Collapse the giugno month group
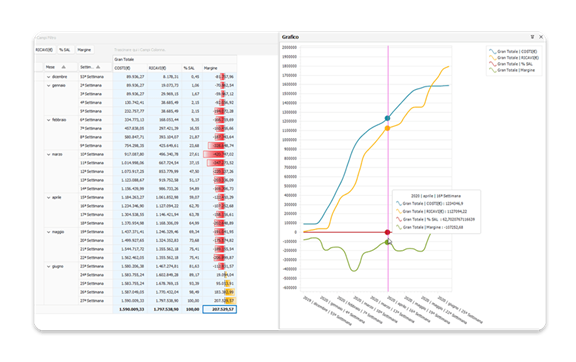The width and height of the screenshot is (576, 362). pos(48,266)
